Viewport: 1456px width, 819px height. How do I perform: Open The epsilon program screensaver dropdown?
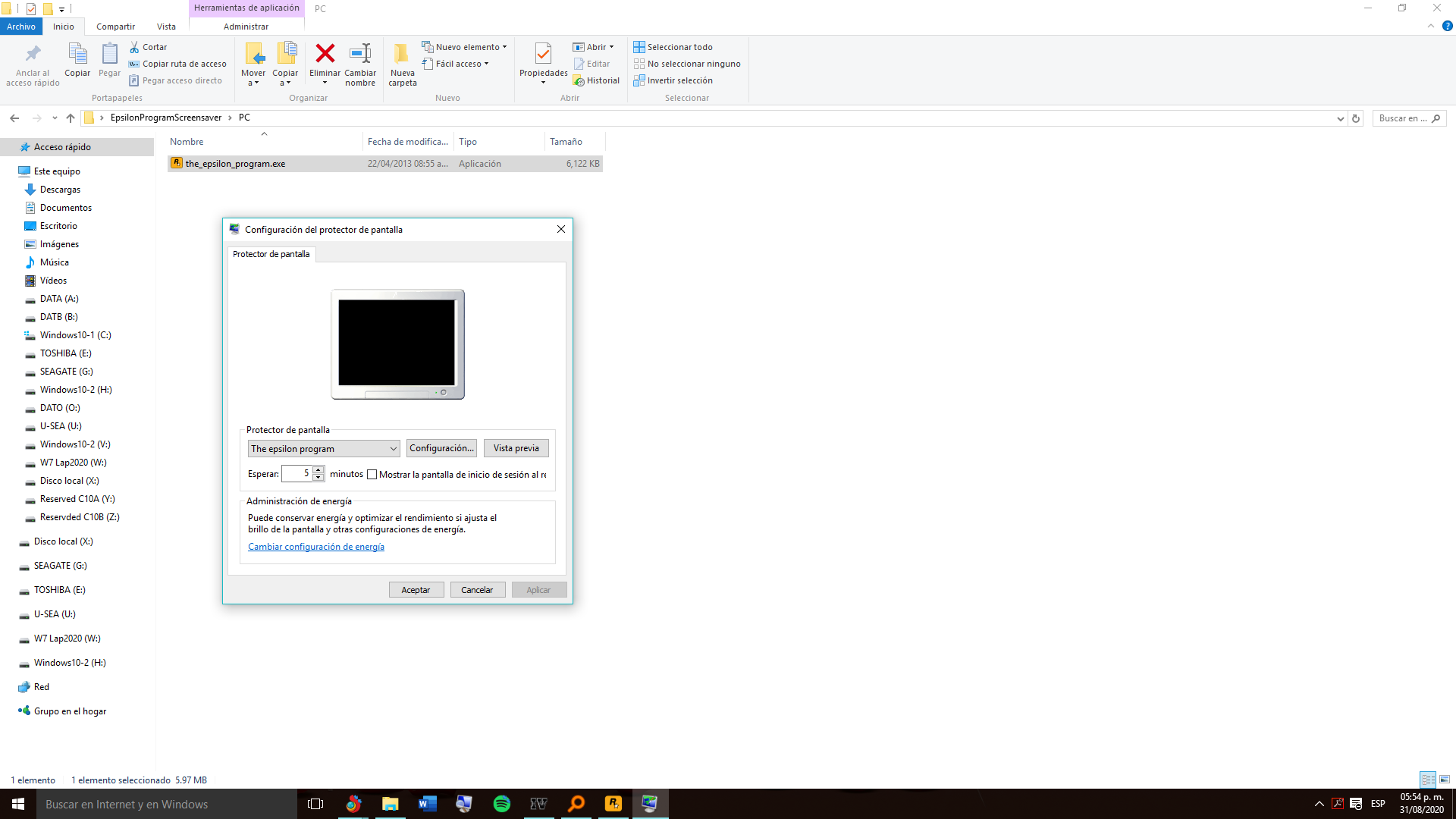(x=324, y=449)
